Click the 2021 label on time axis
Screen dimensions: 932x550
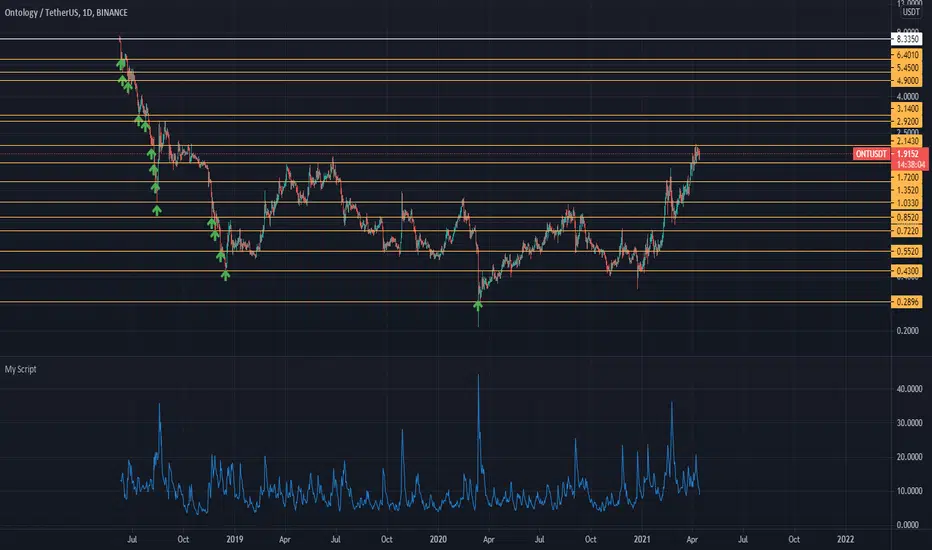coord(641,539)
